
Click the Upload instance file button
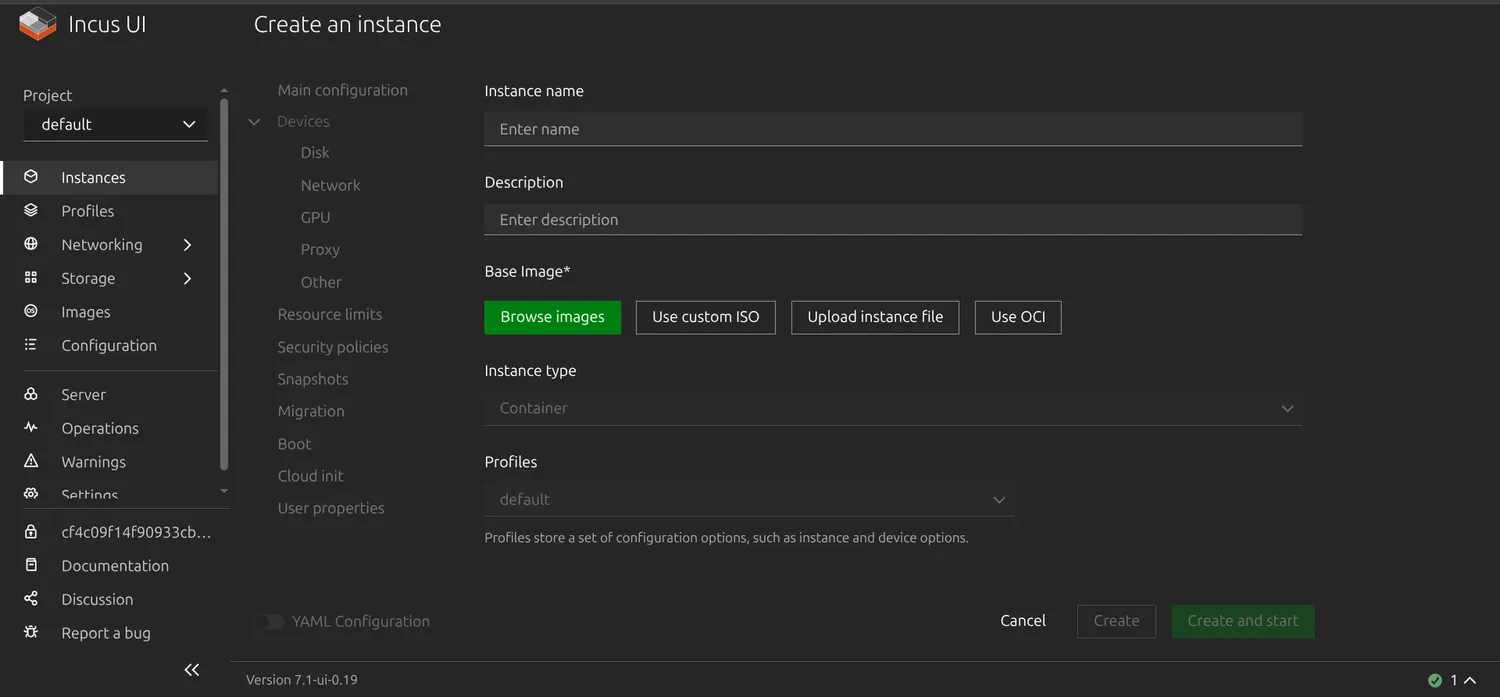click(875, 317)
